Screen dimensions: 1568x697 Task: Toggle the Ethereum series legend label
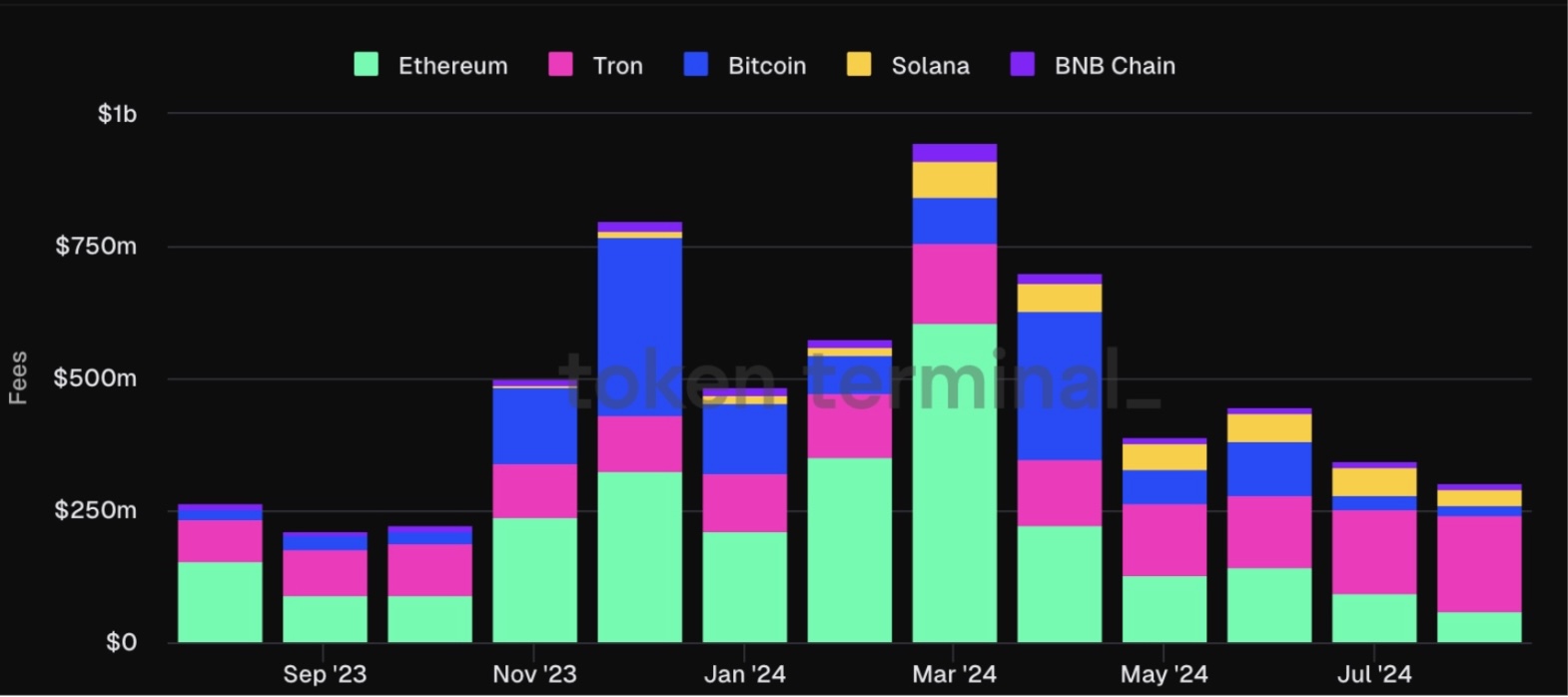click(452, 66)
